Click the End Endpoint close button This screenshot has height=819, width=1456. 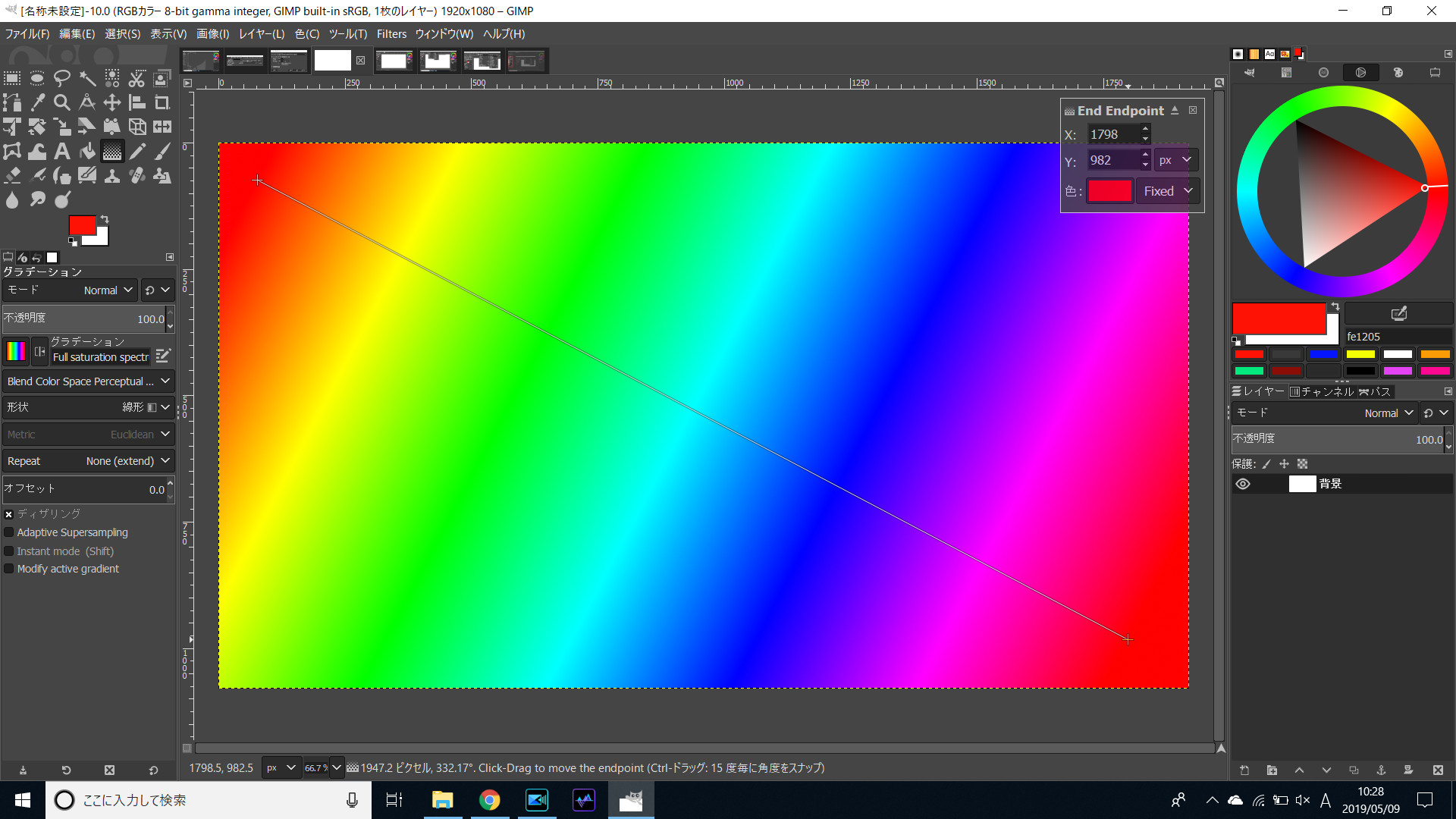click(x=1193, y=110)
